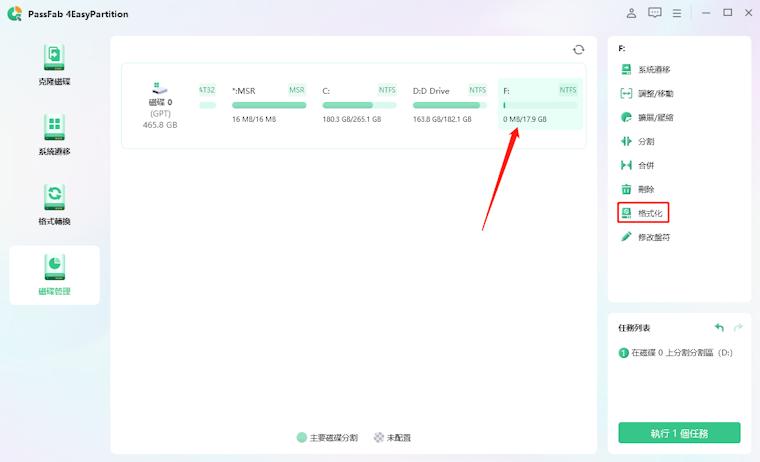Click the C: partition usage bar
760x462 pixels.
point(359,105)
